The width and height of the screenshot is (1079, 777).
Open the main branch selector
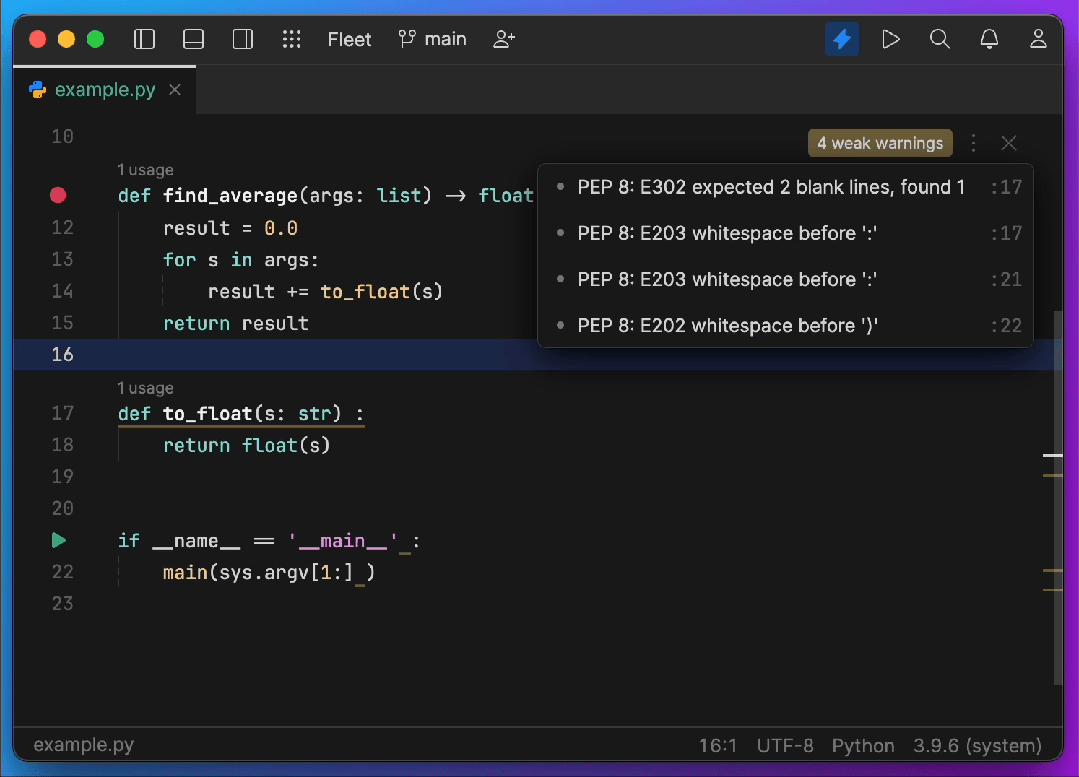point(432,39)
